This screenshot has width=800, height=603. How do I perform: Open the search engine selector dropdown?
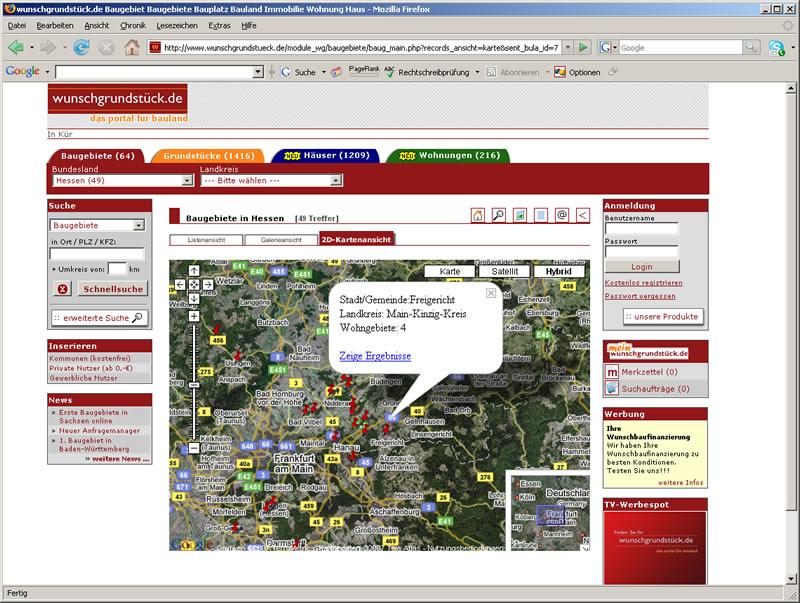pyautogui.click(x=608, y=47)
